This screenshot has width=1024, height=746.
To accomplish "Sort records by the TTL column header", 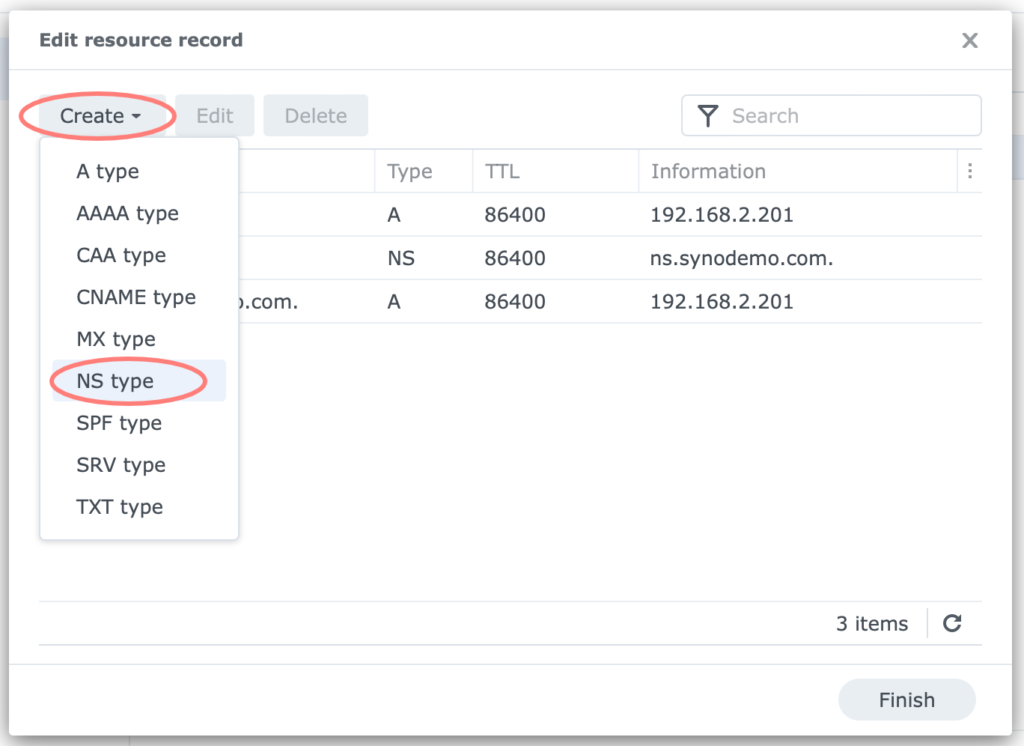I will [502, 171].
